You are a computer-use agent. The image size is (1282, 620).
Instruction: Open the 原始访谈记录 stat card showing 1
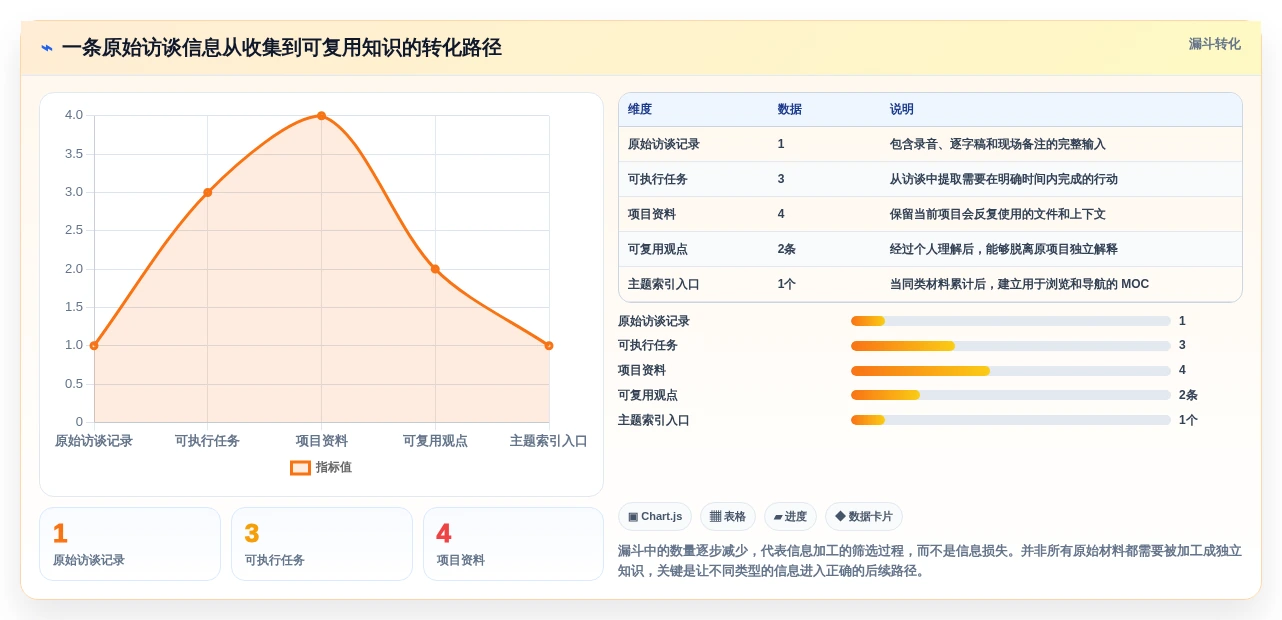[130, 544]
